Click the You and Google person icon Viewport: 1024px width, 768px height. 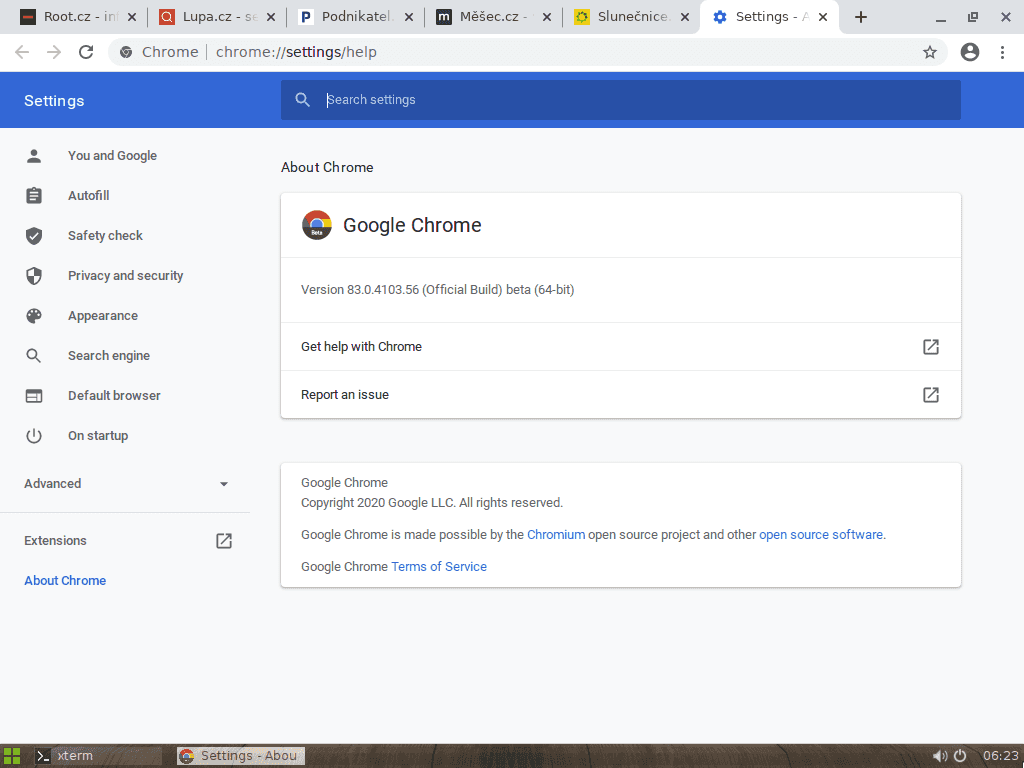click(33, 155)
